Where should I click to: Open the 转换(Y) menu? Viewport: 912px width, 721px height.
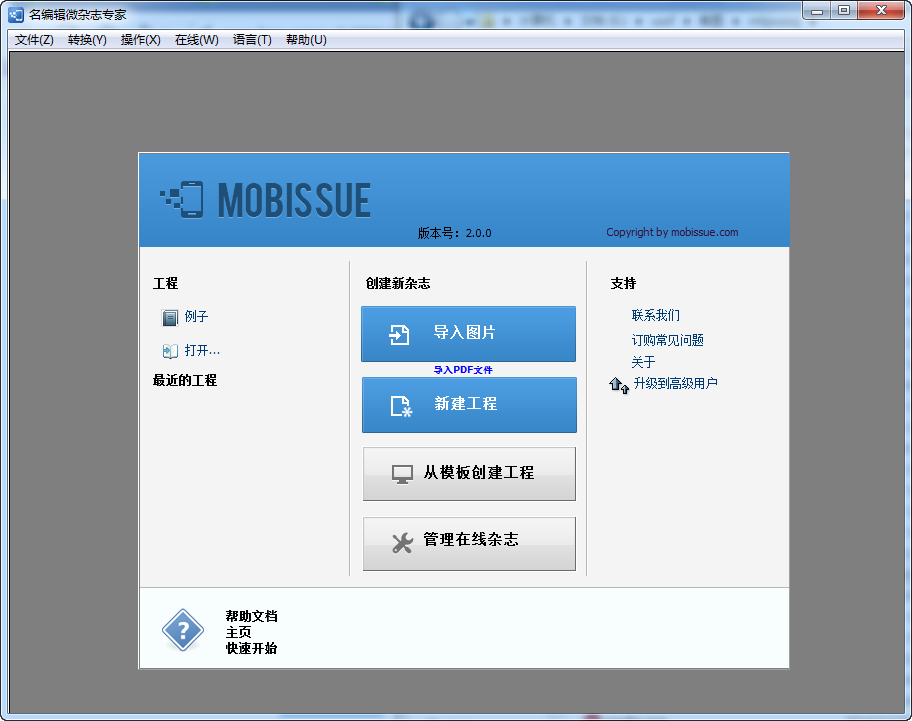[x=87, y=40]
